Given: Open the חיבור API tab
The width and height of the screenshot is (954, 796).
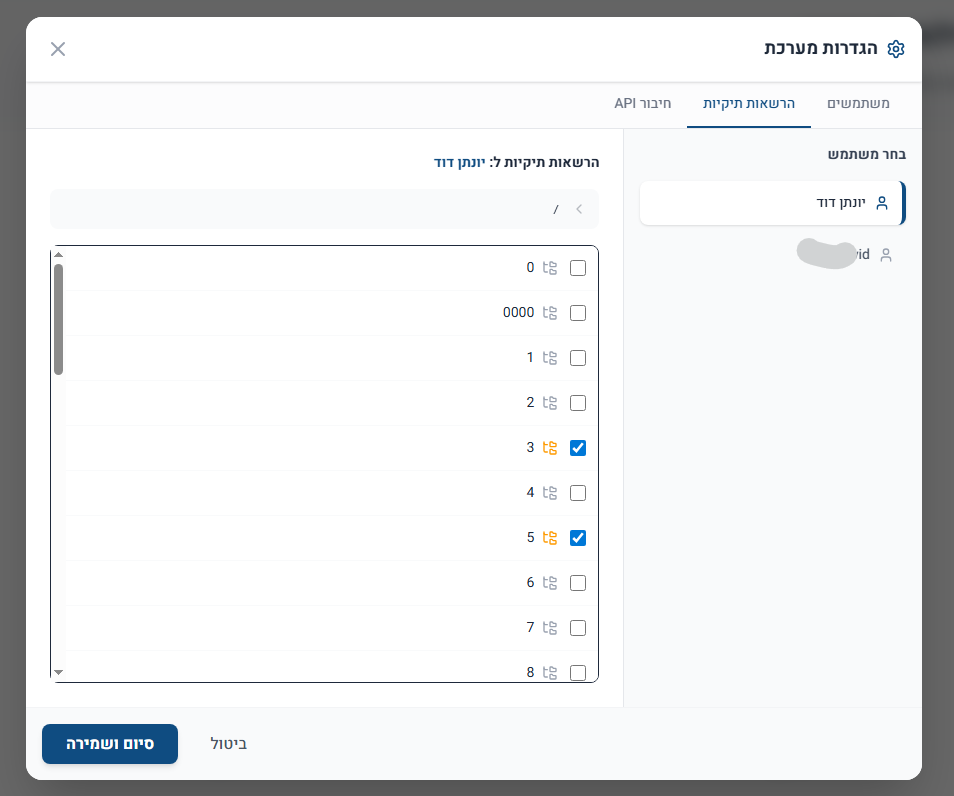Looking at the screenshot, I should point(642,104).
